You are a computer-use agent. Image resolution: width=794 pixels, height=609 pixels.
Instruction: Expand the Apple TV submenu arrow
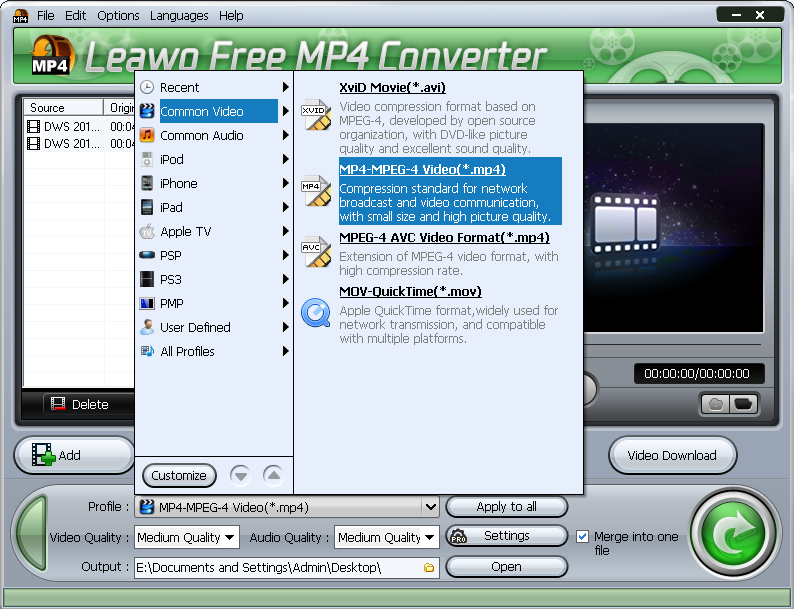pyautogui.click(x=286, y=231)
